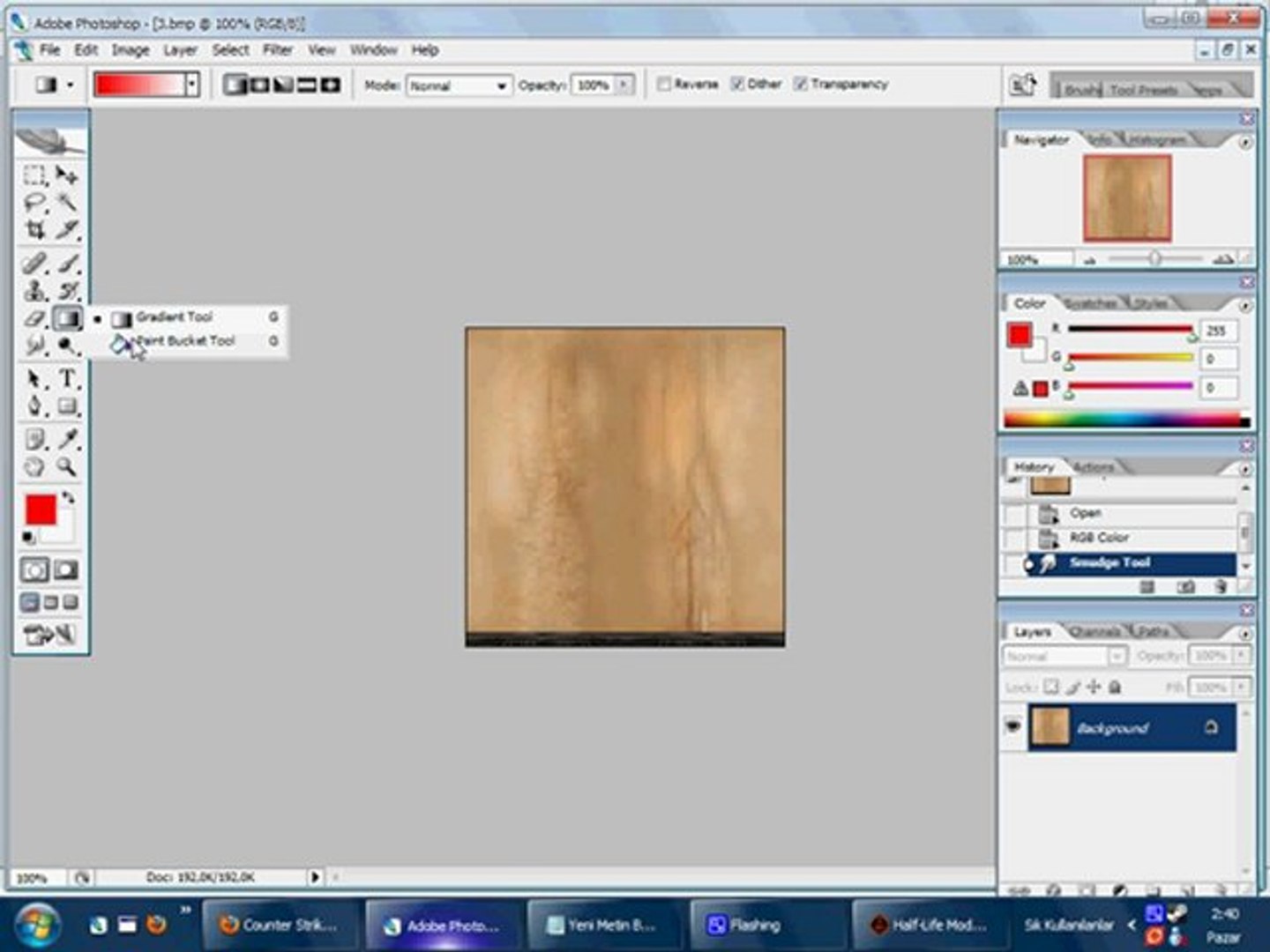Select the Magic Wand tool
This screenshot has width=1270, height=952.
click(x=67, y=203)
